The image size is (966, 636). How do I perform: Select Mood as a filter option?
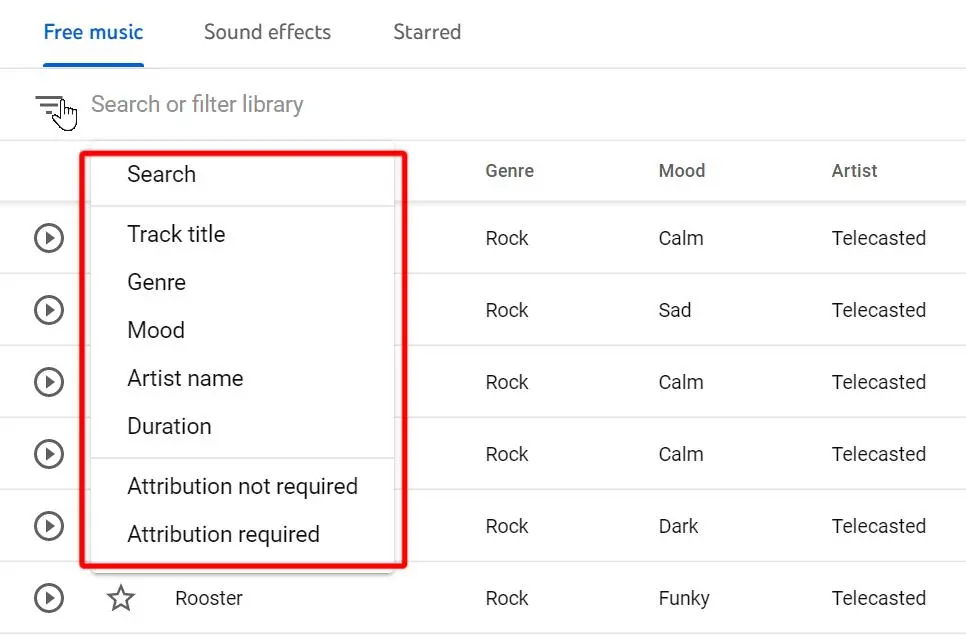point(155,330)
